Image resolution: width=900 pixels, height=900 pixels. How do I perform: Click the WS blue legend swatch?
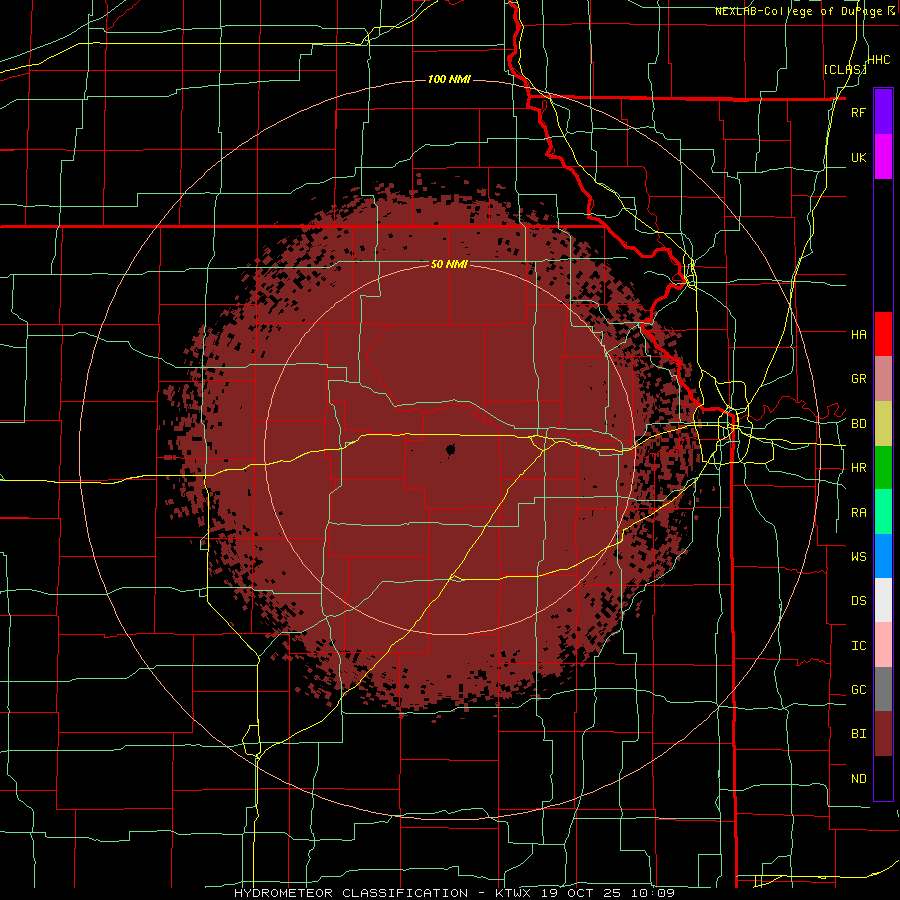[x=883, y=556]
